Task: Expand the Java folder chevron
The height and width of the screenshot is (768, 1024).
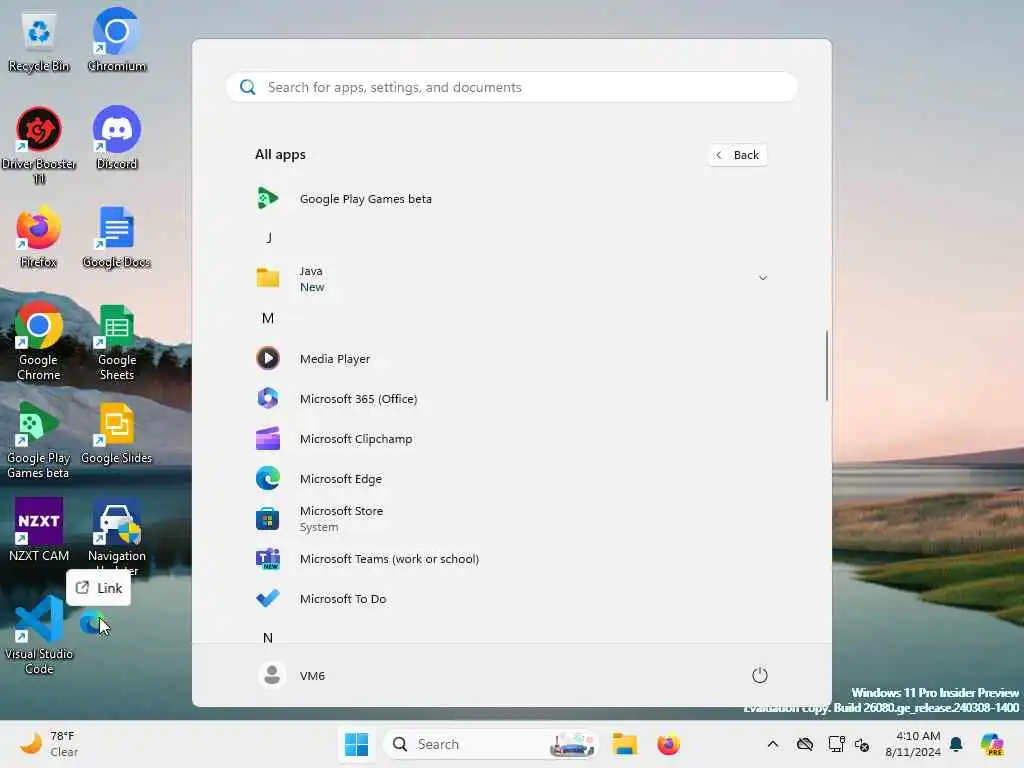Action: 762,278
